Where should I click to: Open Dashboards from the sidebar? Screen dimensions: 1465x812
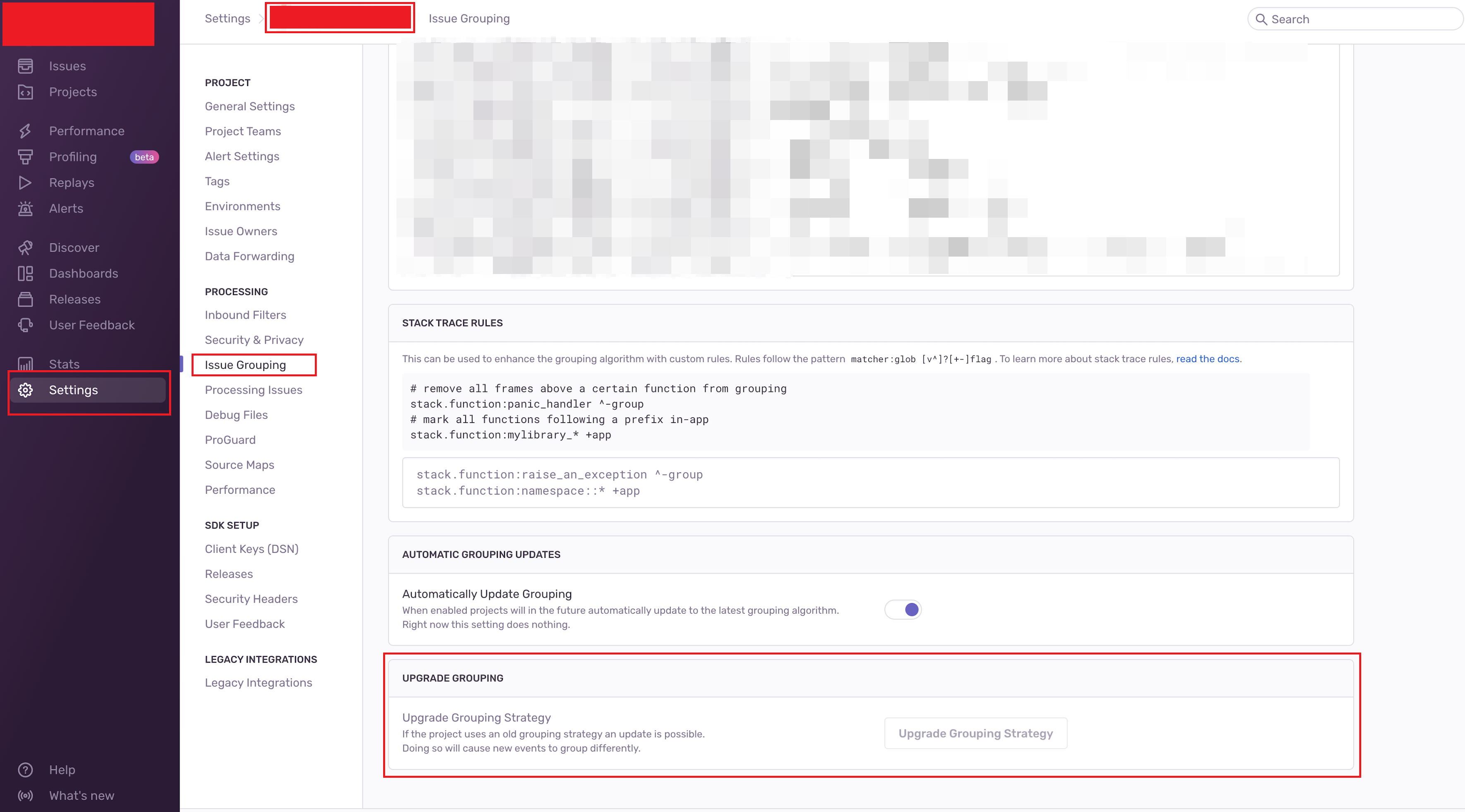(x=84, y=274)
